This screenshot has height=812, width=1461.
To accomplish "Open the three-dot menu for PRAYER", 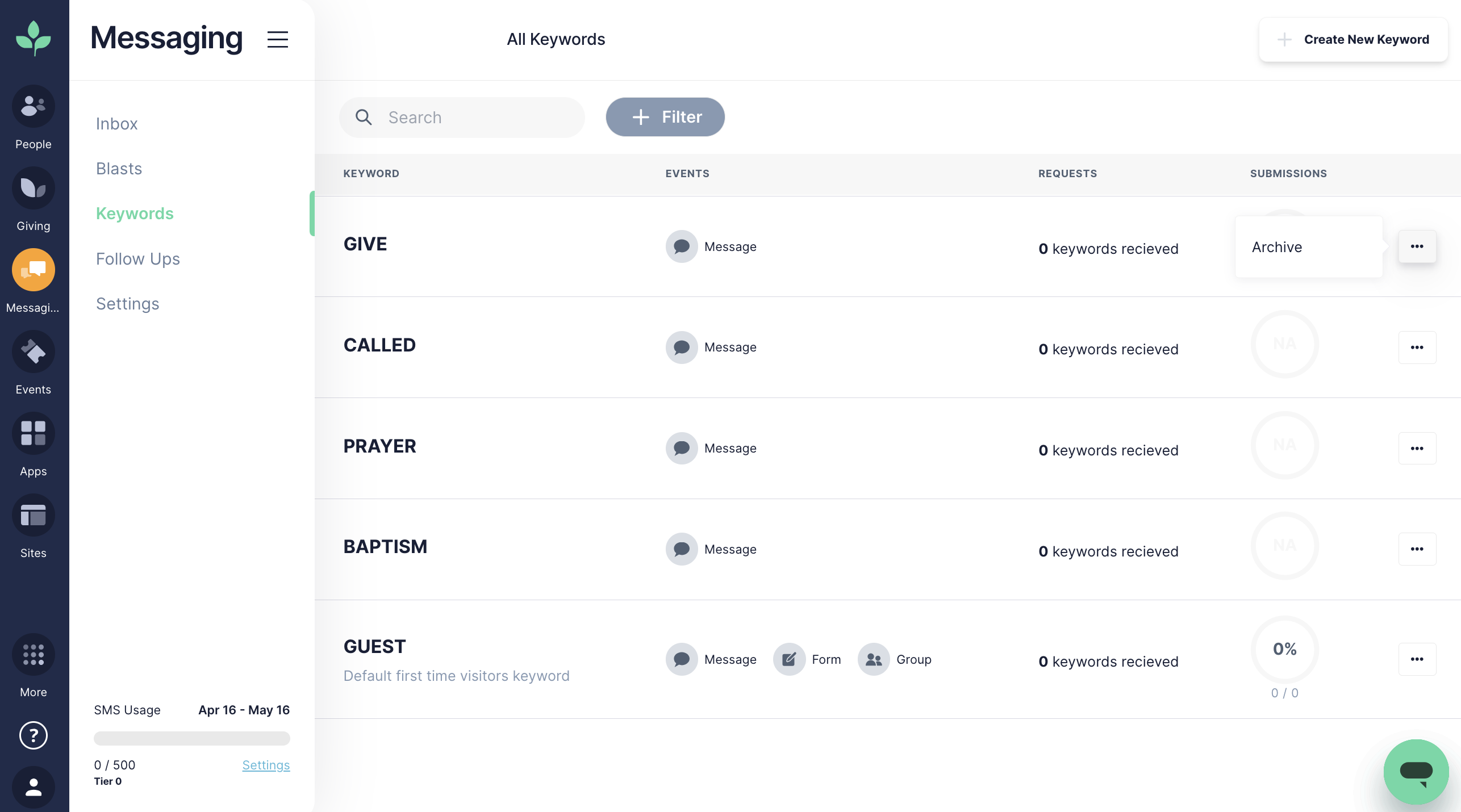I will click(x=1417, y=448).
